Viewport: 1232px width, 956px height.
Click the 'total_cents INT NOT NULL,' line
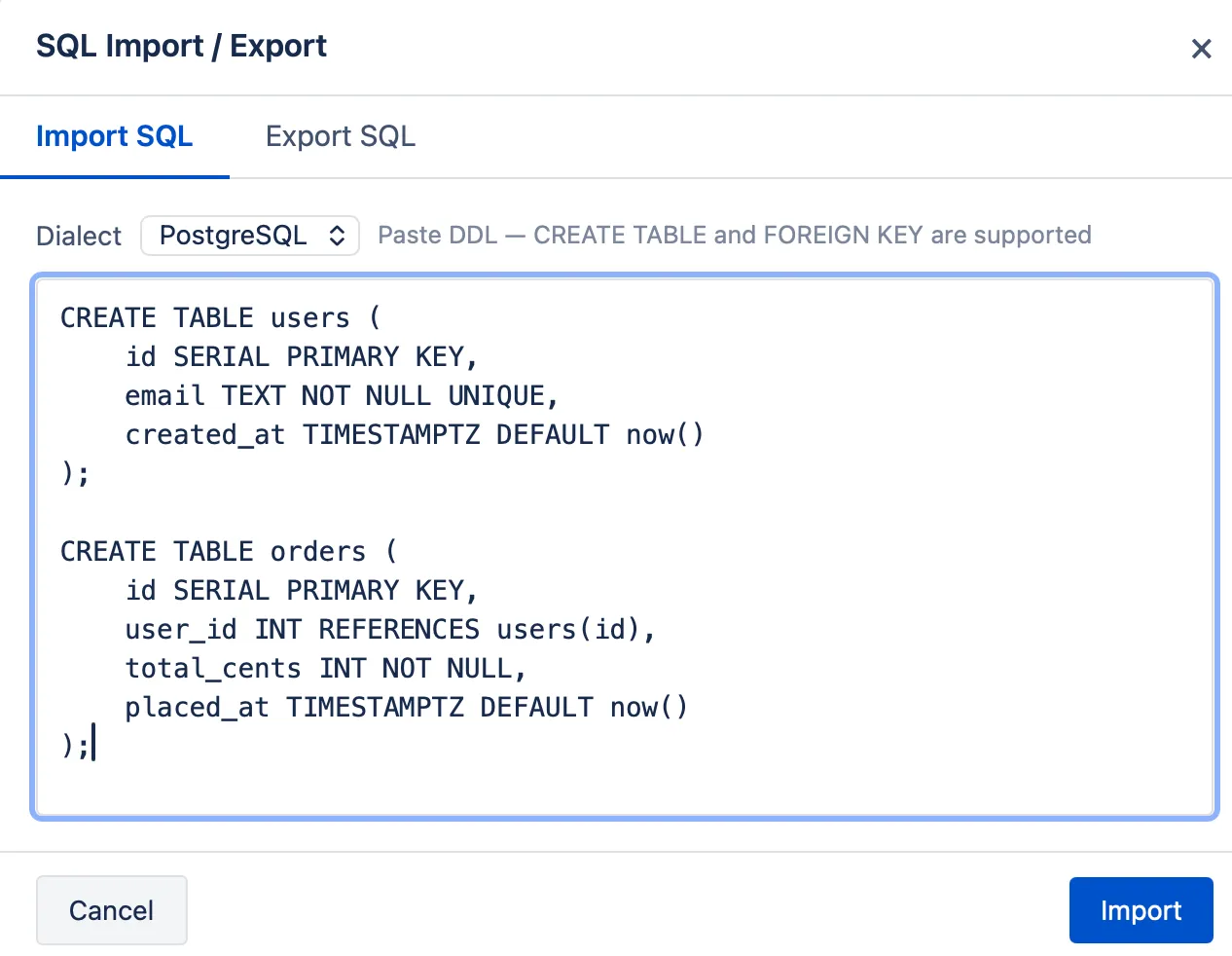pyautogui.click(x=326, y=668)
